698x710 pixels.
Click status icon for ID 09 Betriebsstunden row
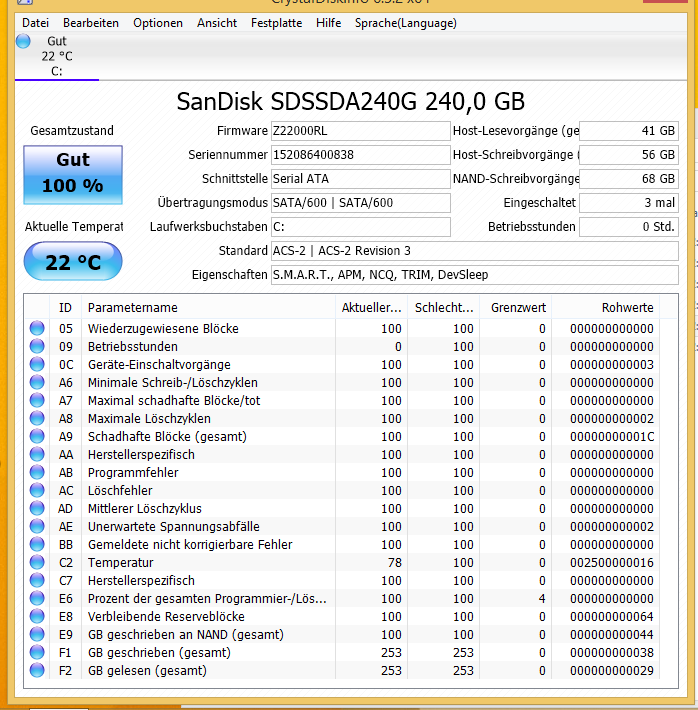click(x=37, y=346)
